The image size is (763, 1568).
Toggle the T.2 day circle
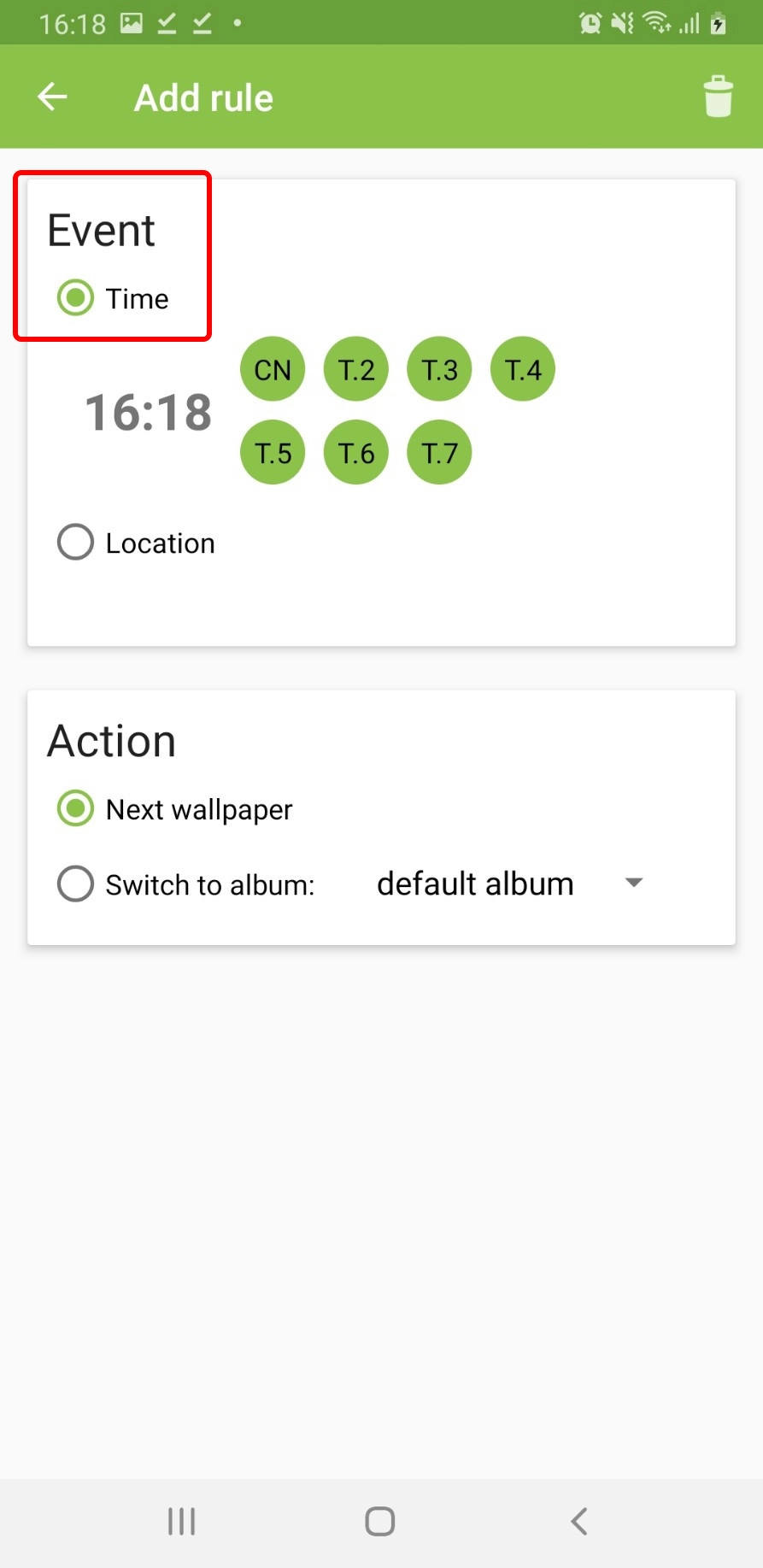356,370
